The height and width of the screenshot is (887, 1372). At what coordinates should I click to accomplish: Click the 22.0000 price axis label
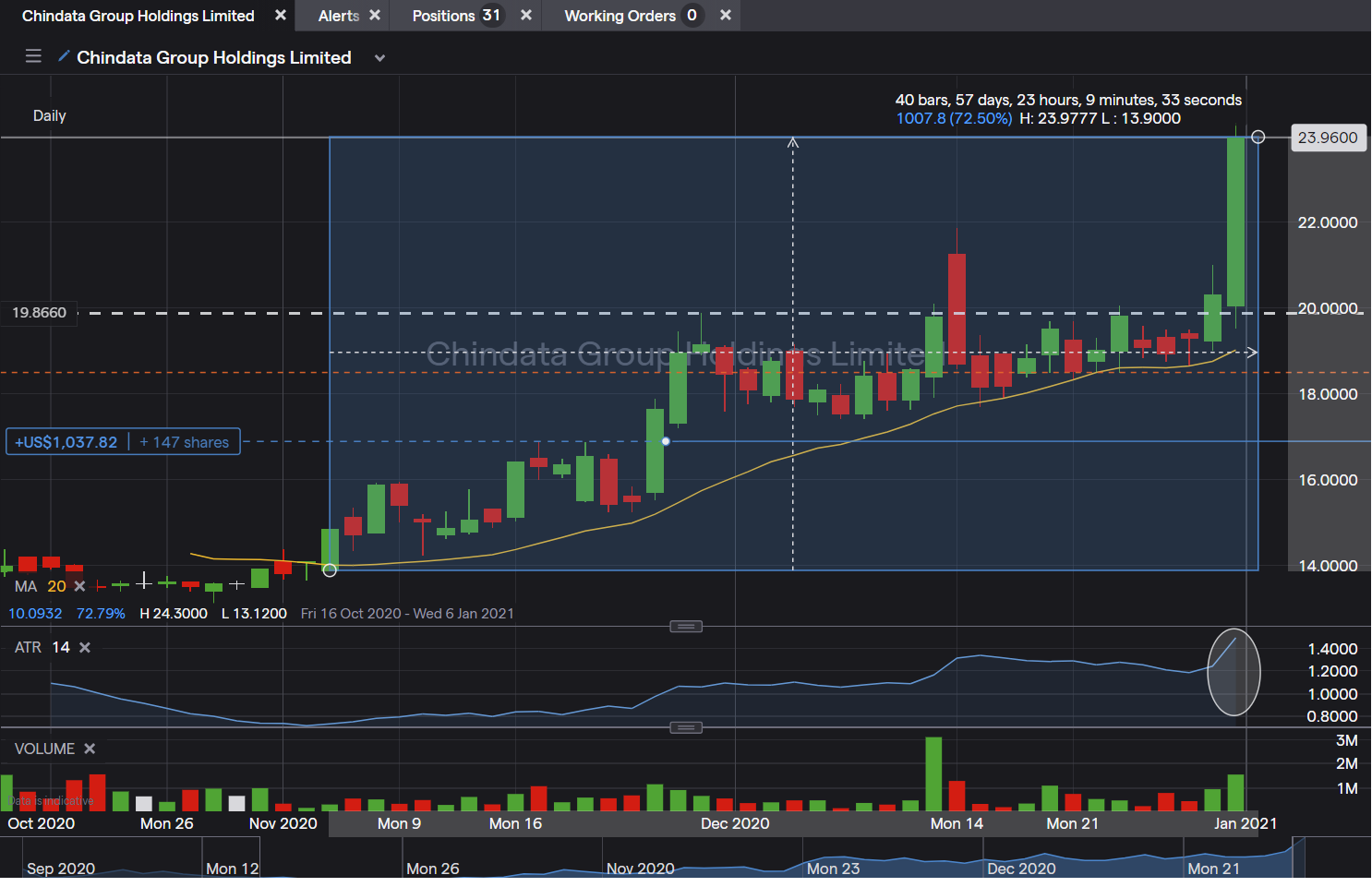point(1328,222)
